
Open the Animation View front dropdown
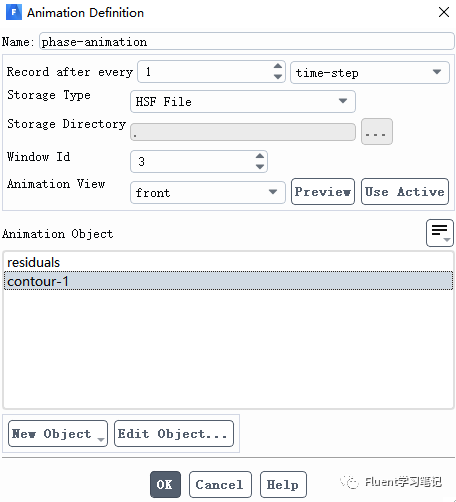point(208,192)
